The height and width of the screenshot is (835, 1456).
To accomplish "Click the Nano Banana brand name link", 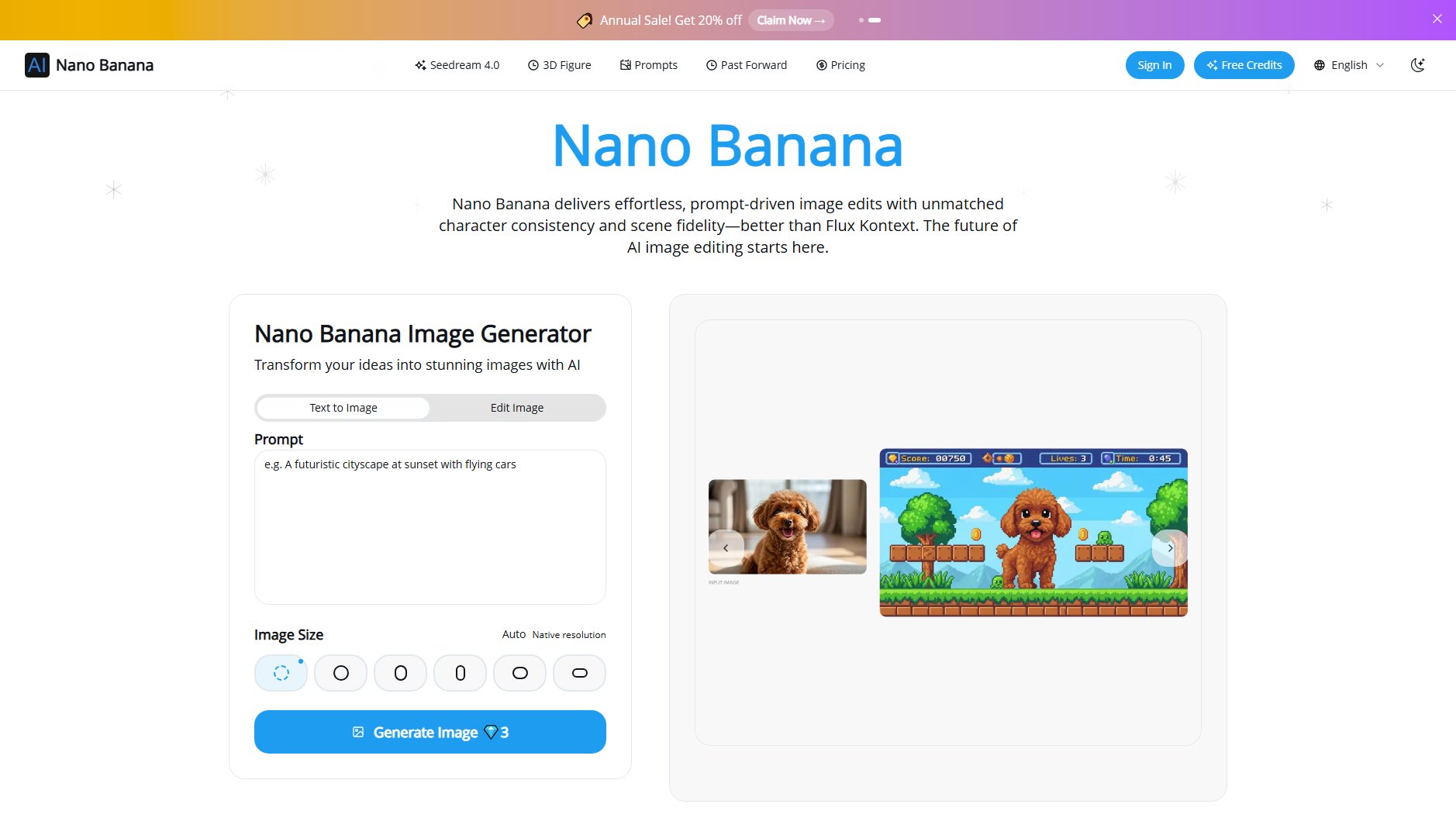I will 105,65.
